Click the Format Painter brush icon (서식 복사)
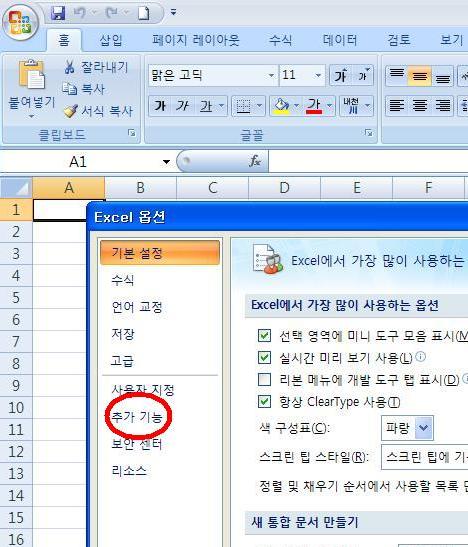Viewport: 468px width, 547px height. (71, 111)
